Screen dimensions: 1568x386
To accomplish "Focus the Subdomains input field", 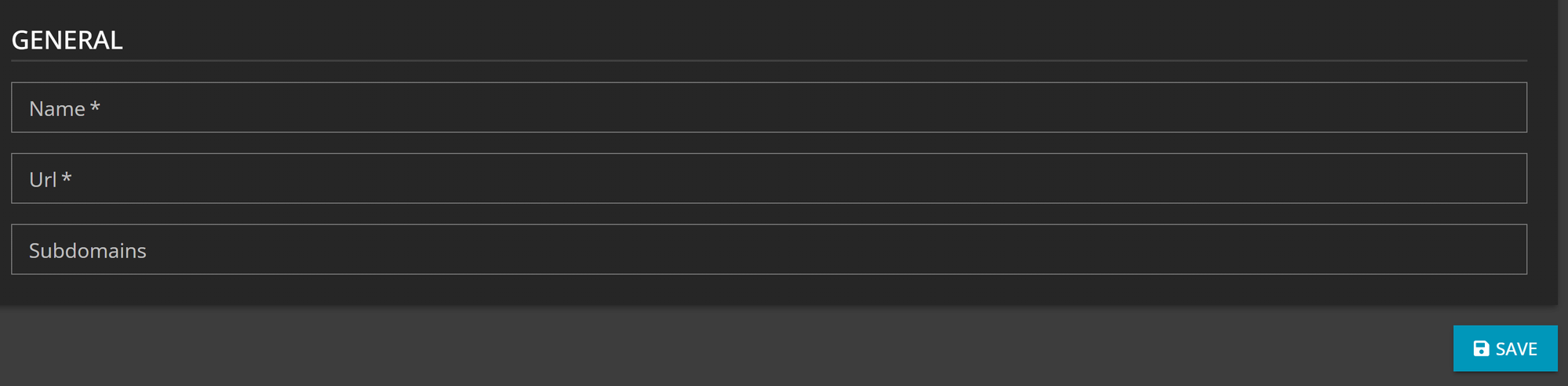I will (x=769, y=249).
